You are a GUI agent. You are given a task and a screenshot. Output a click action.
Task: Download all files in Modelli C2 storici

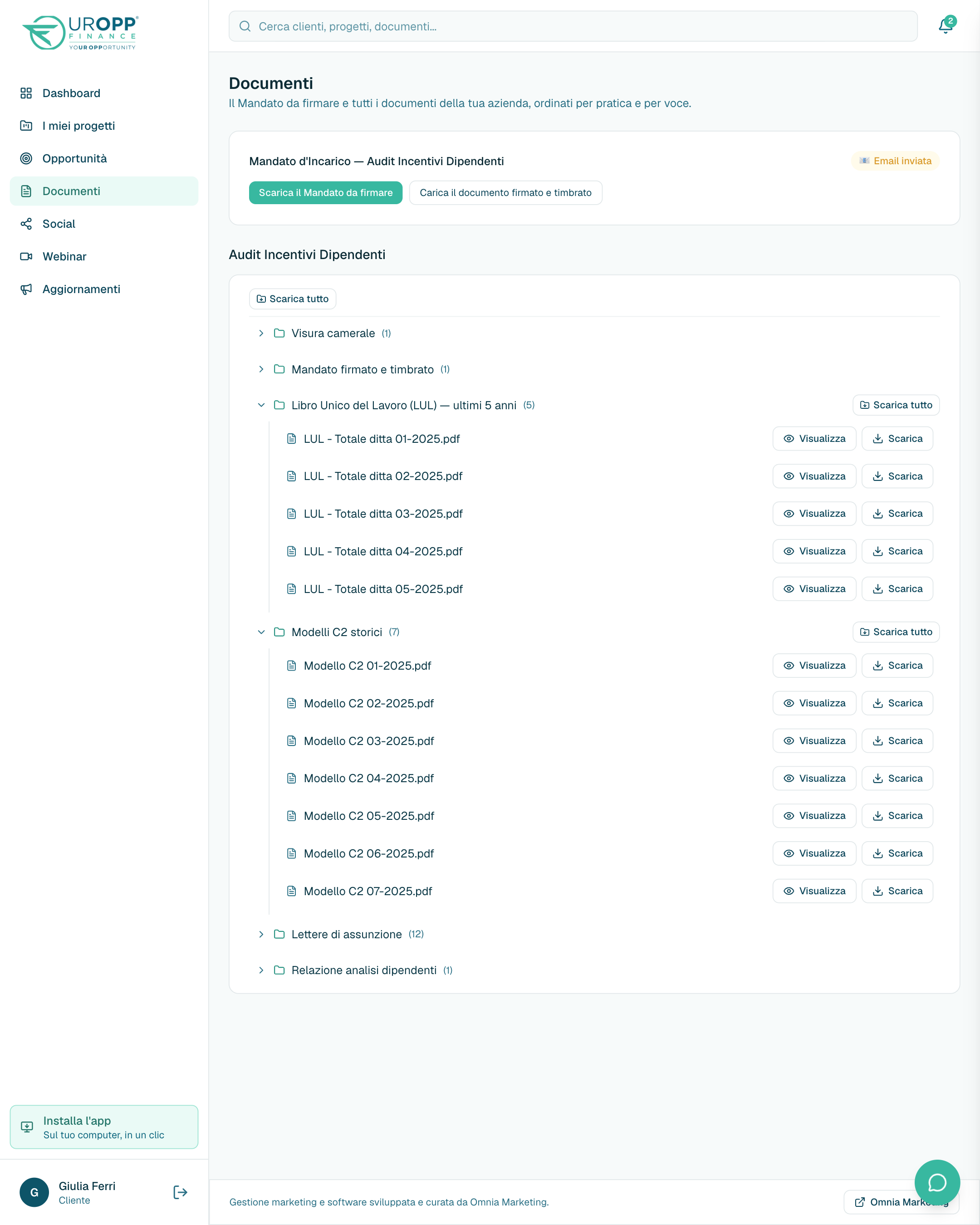point(896,632)
